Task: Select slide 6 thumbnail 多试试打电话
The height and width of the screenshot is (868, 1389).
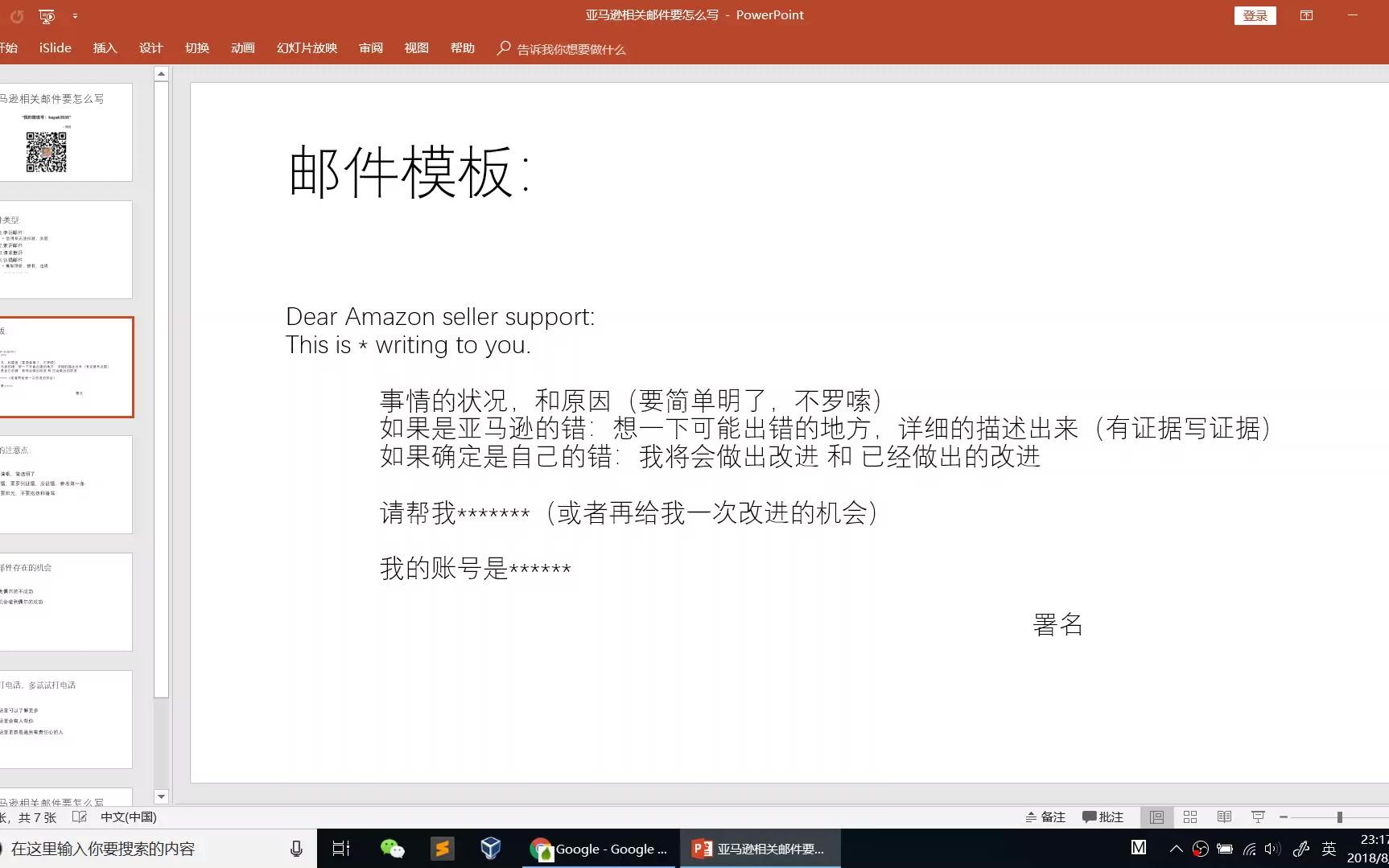Action: tap(66, 719)
